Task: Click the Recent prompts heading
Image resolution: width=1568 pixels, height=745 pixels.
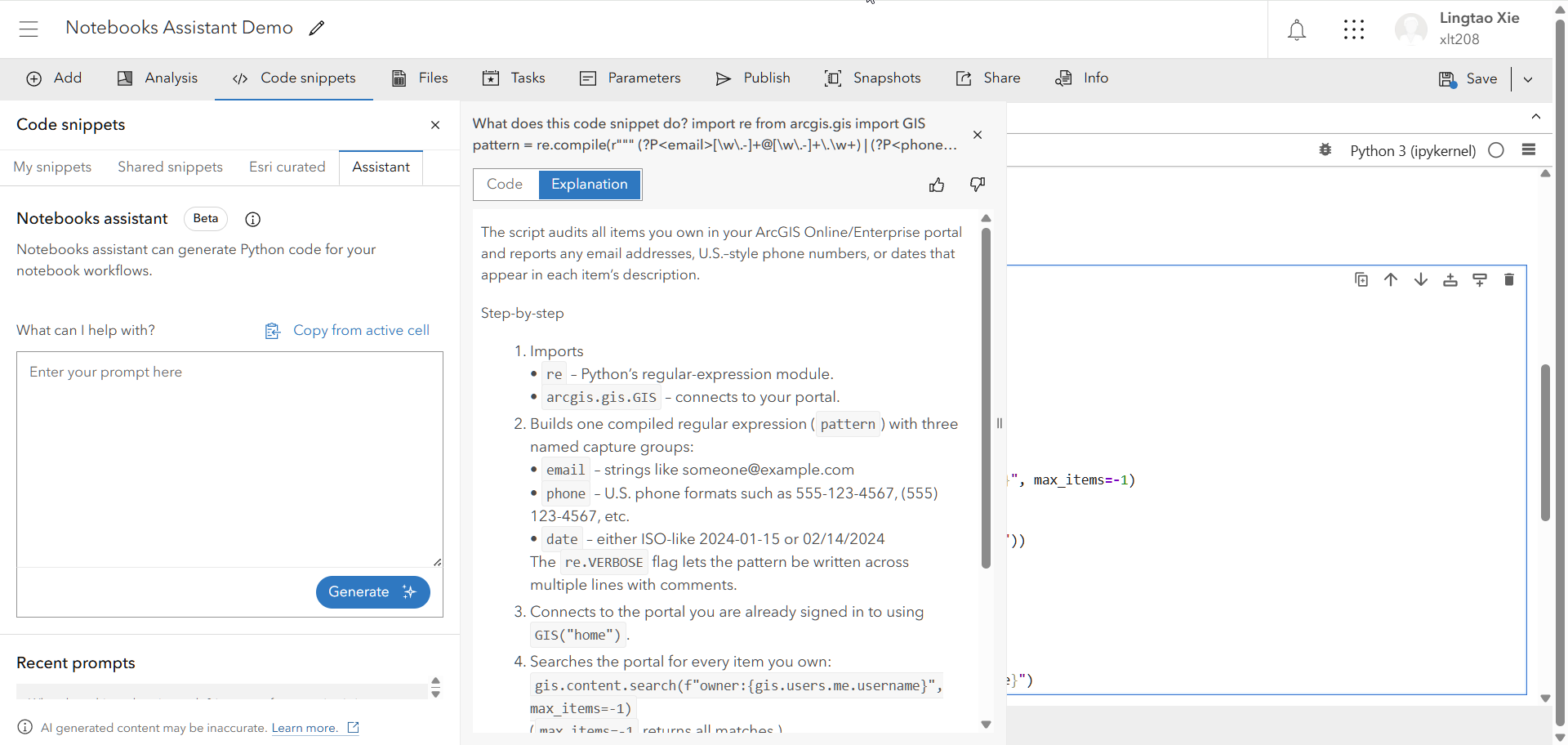Action: (x=76, y=663)
